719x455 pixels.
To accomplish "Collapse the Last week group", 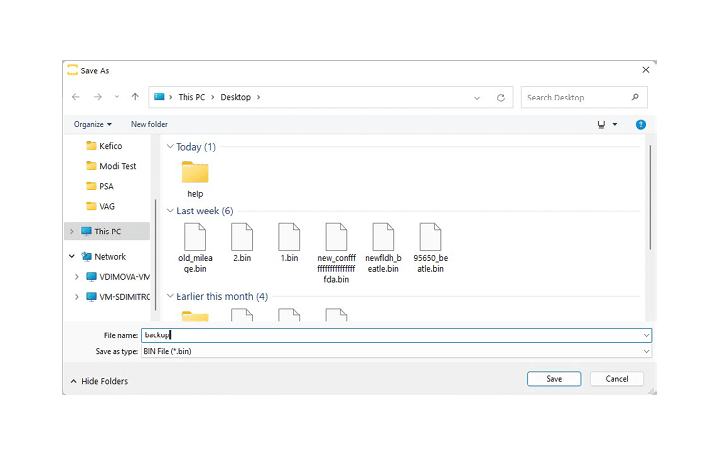I will 171,211.
